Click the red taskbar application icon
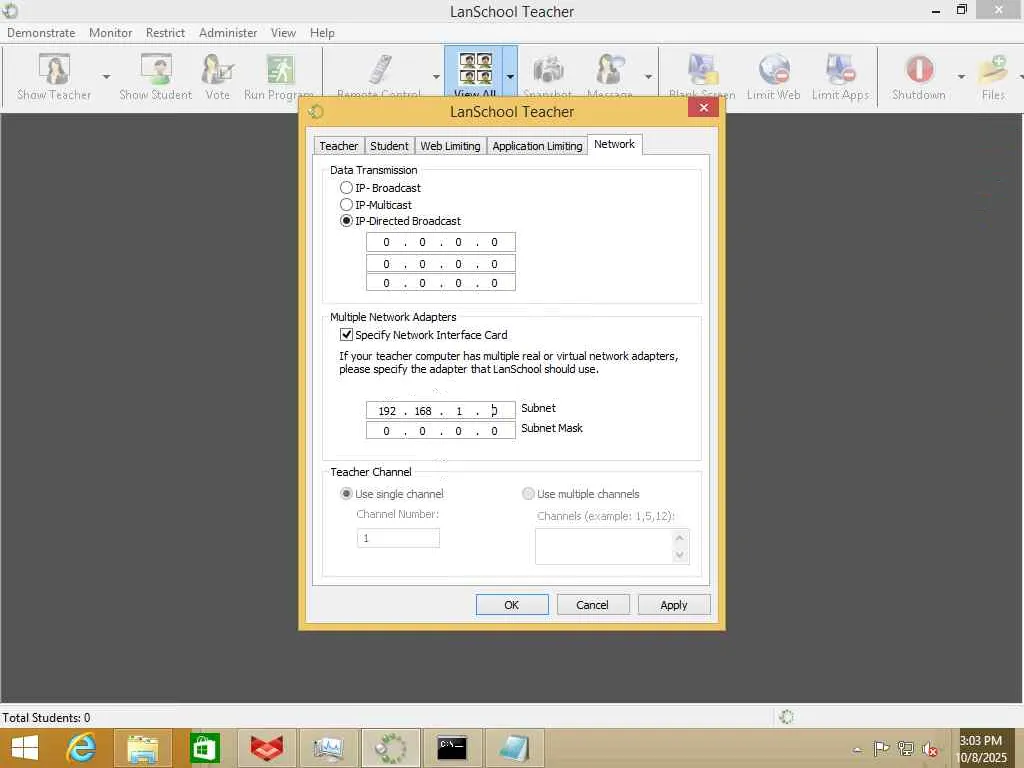Image resolution: width=1024 pixels, height=768 pixels. [x=266, y=748]
